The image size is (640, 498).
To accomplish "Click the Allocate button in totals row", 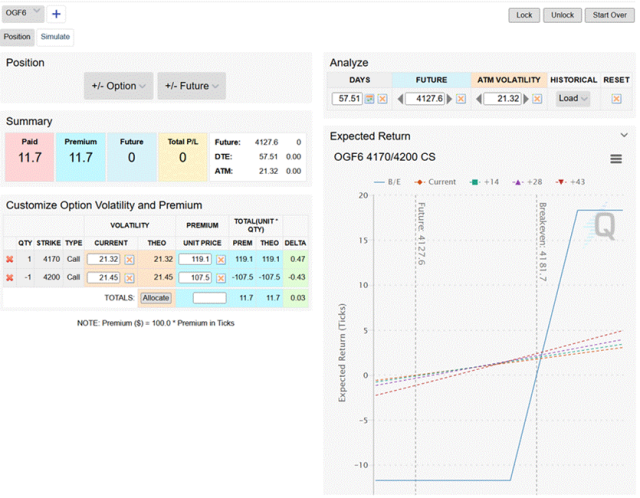I will [155, 298].
